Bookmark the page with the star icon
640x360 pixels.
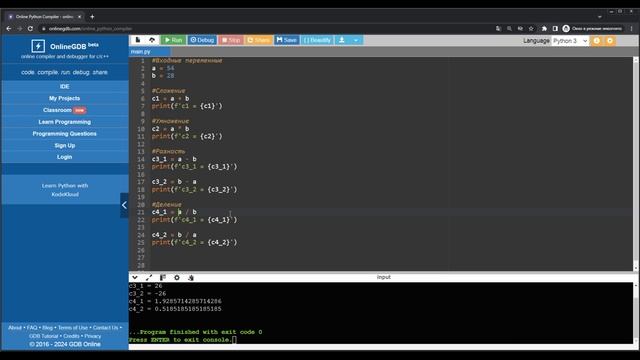pos(531,29)
